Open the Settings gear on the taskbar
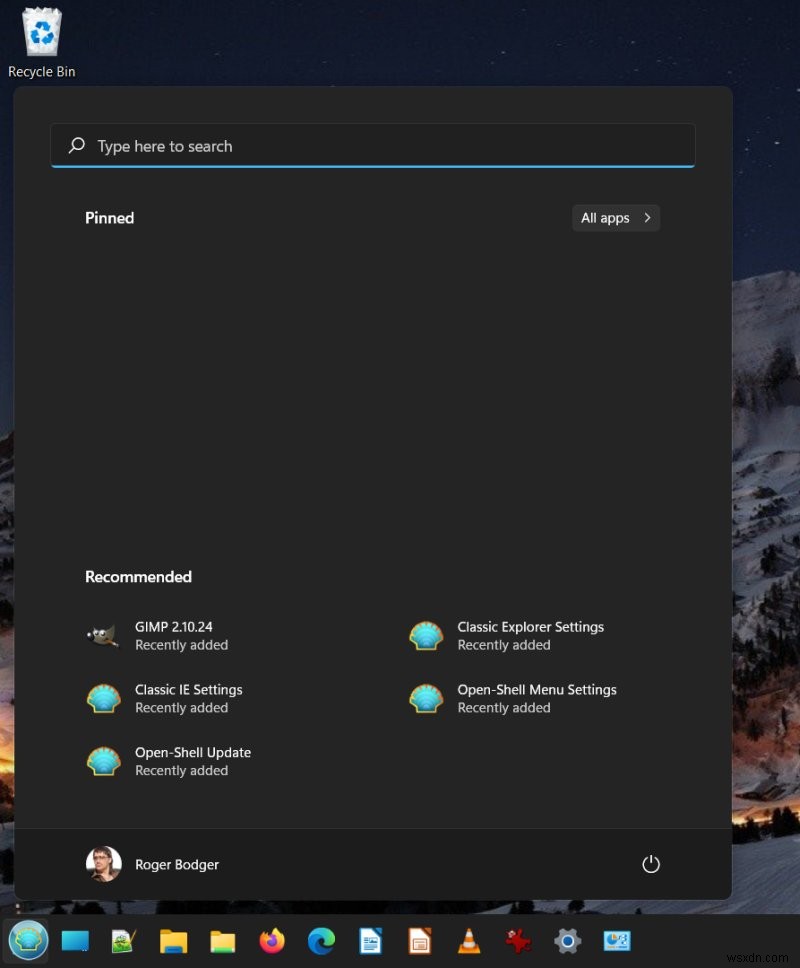The image size is (800, 968). click(x=566, y=941)
